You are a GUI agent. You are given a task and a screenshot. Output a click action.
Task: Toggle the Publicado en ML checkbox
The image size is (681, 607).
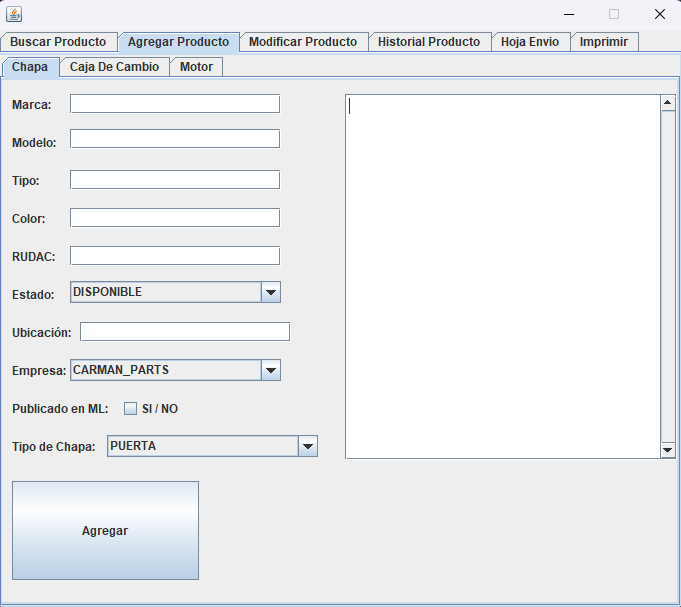tap(130, 408)
